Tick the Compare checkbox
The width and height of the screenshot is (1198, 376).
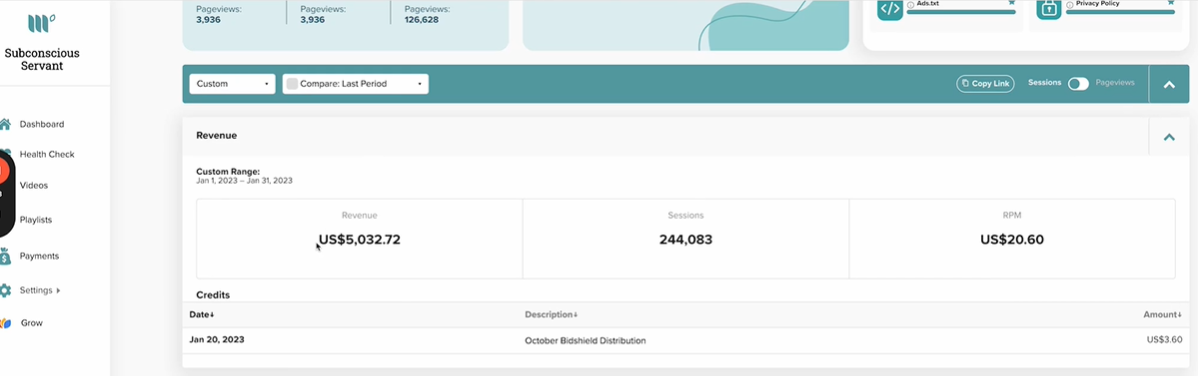pyautogui.click(x=292, y=84)
